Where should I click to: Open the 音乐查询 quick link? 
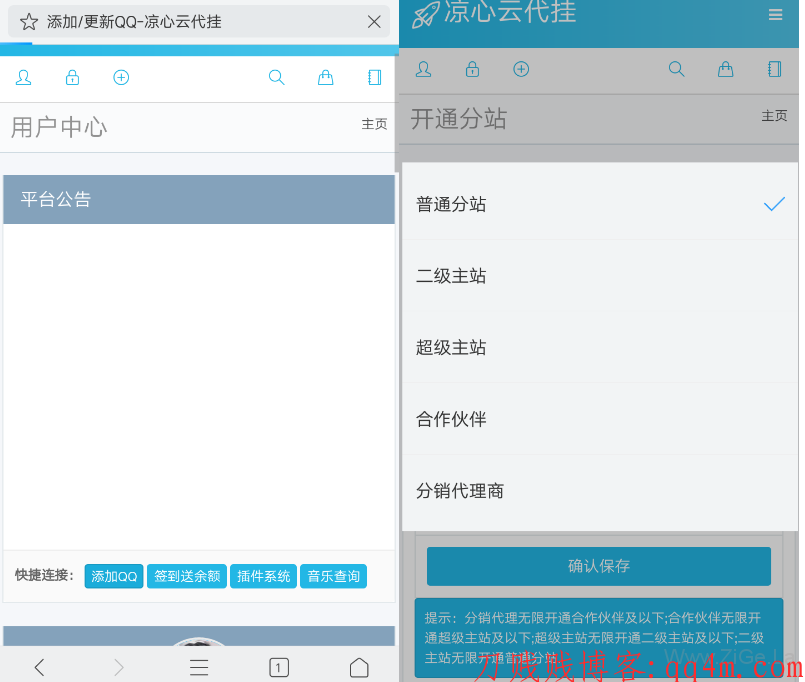tap(334, 576)
